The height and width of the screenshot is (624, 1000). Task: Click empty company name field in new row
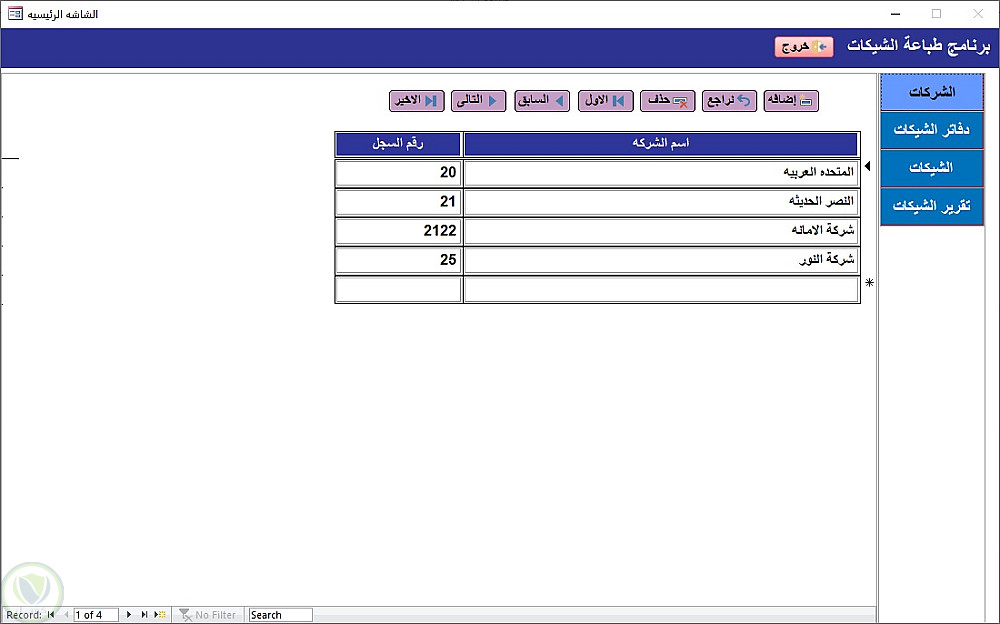click(x=661, y=289)
